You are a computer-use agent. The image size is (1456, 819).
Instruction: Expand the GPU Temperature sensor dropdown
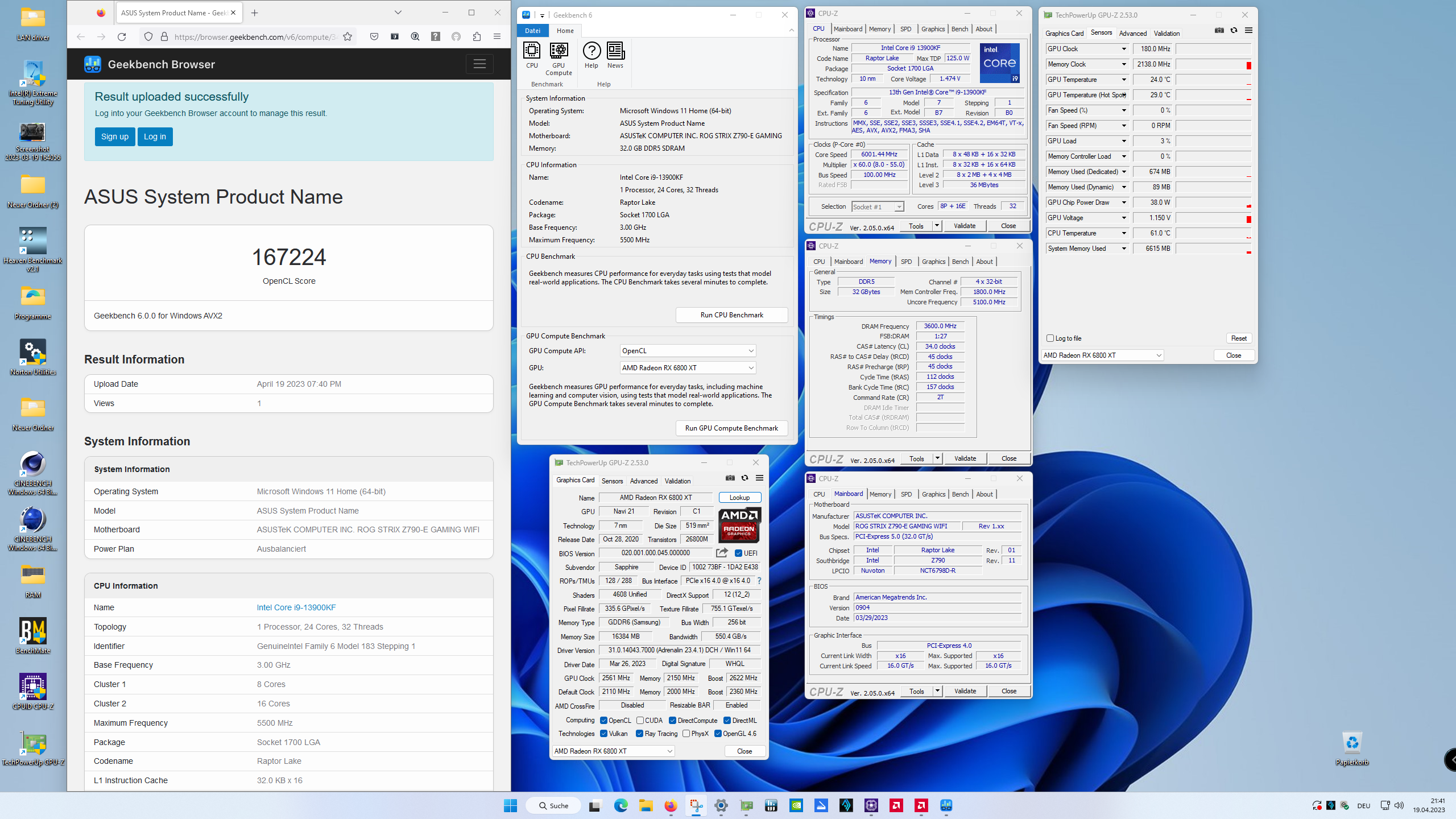point(1124,80)
